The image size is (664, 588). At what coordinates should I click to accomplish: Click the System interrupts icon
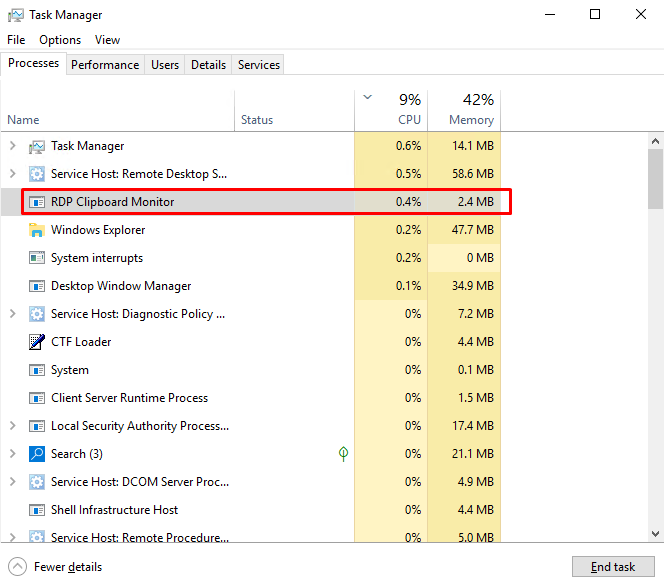(x=37, y=258)
